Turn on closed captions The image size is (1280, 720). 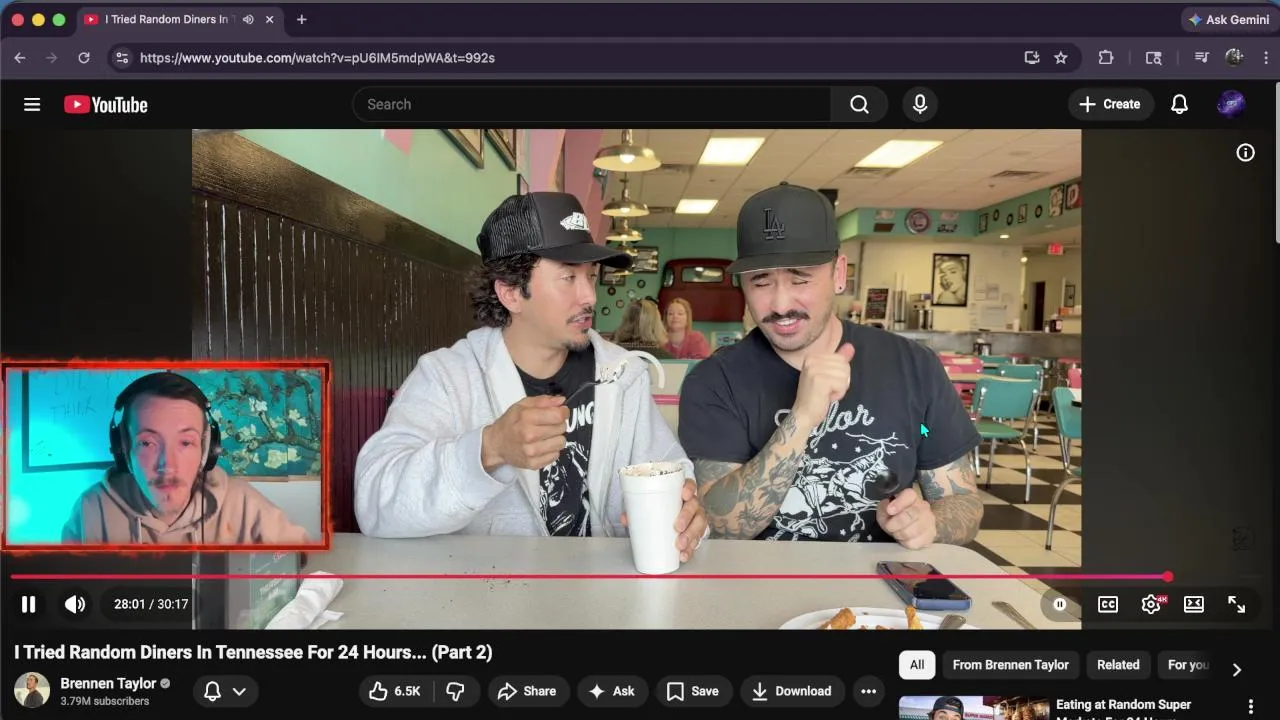click(x=1108, y=604)
